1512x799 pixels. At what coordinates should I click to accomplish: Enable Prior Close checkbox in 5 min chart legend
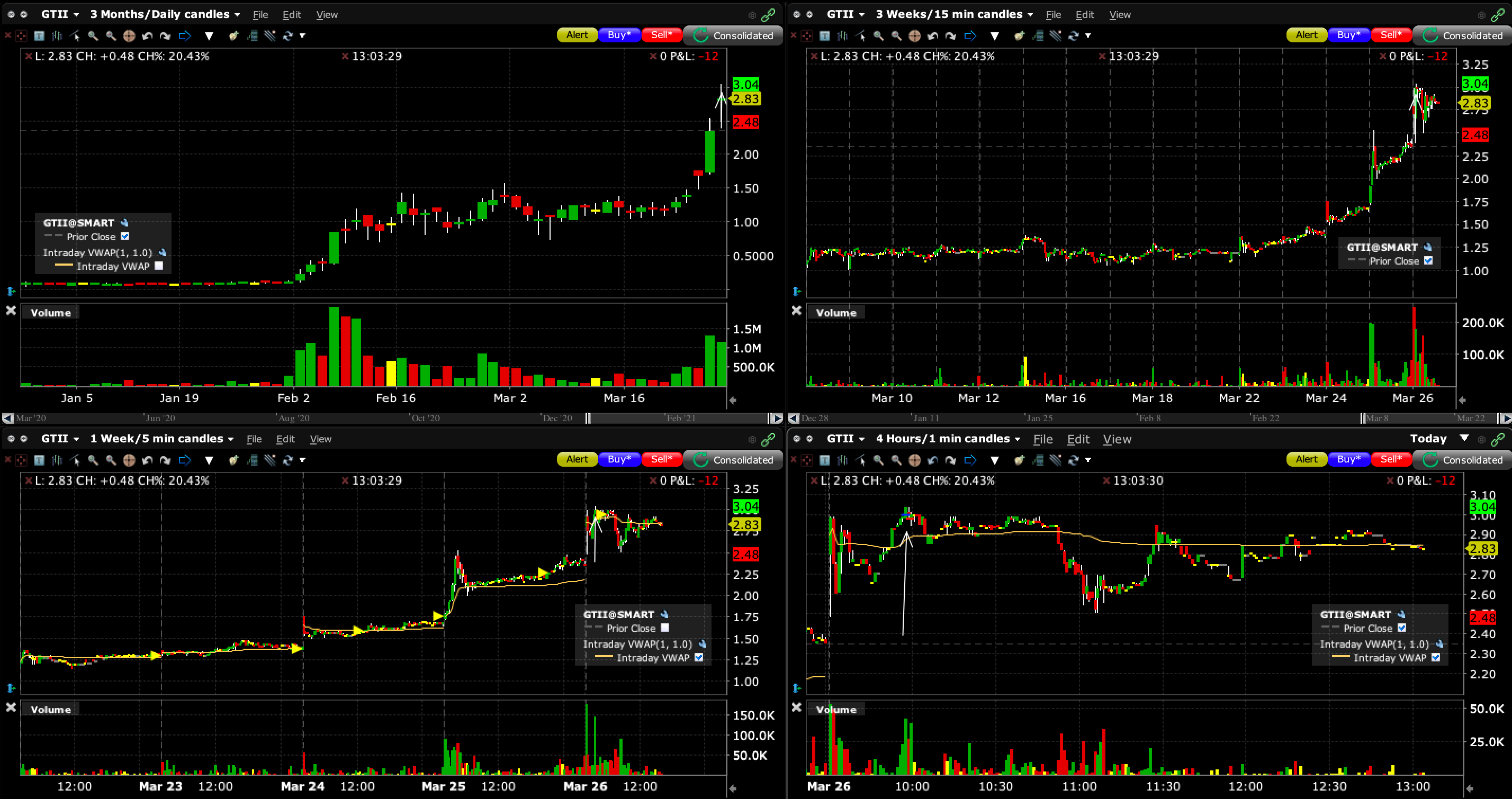click(x=664, y=628)
